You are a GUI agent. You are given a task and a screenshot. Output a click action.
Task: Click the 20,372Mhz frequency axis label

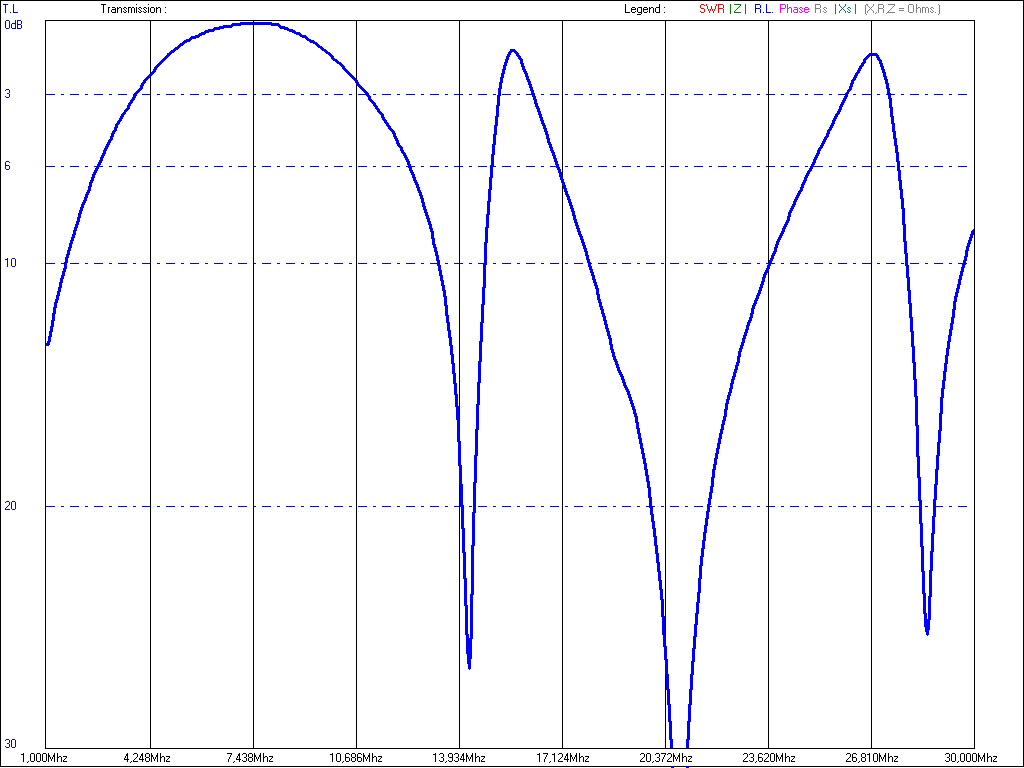(x=665, y=758)
